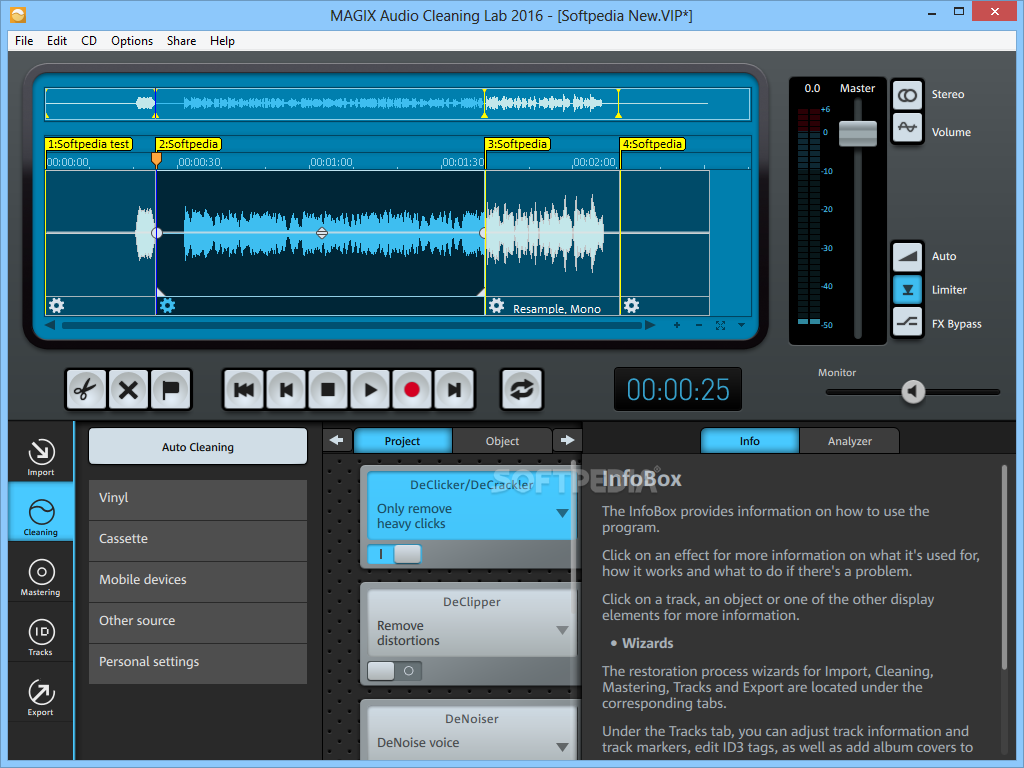Navigate effects right with arrow button
The image size is (1024, 768).
567,441
